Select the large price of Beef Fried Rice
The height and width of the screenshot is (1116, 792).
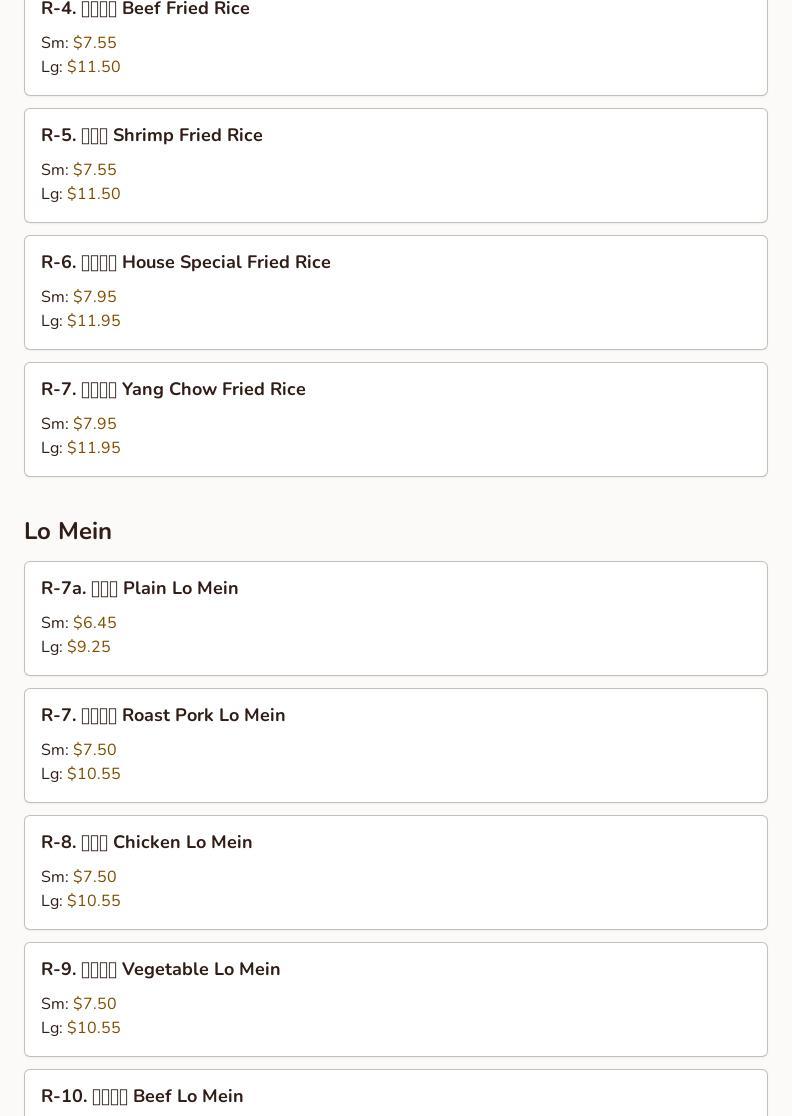pos(93,67)
